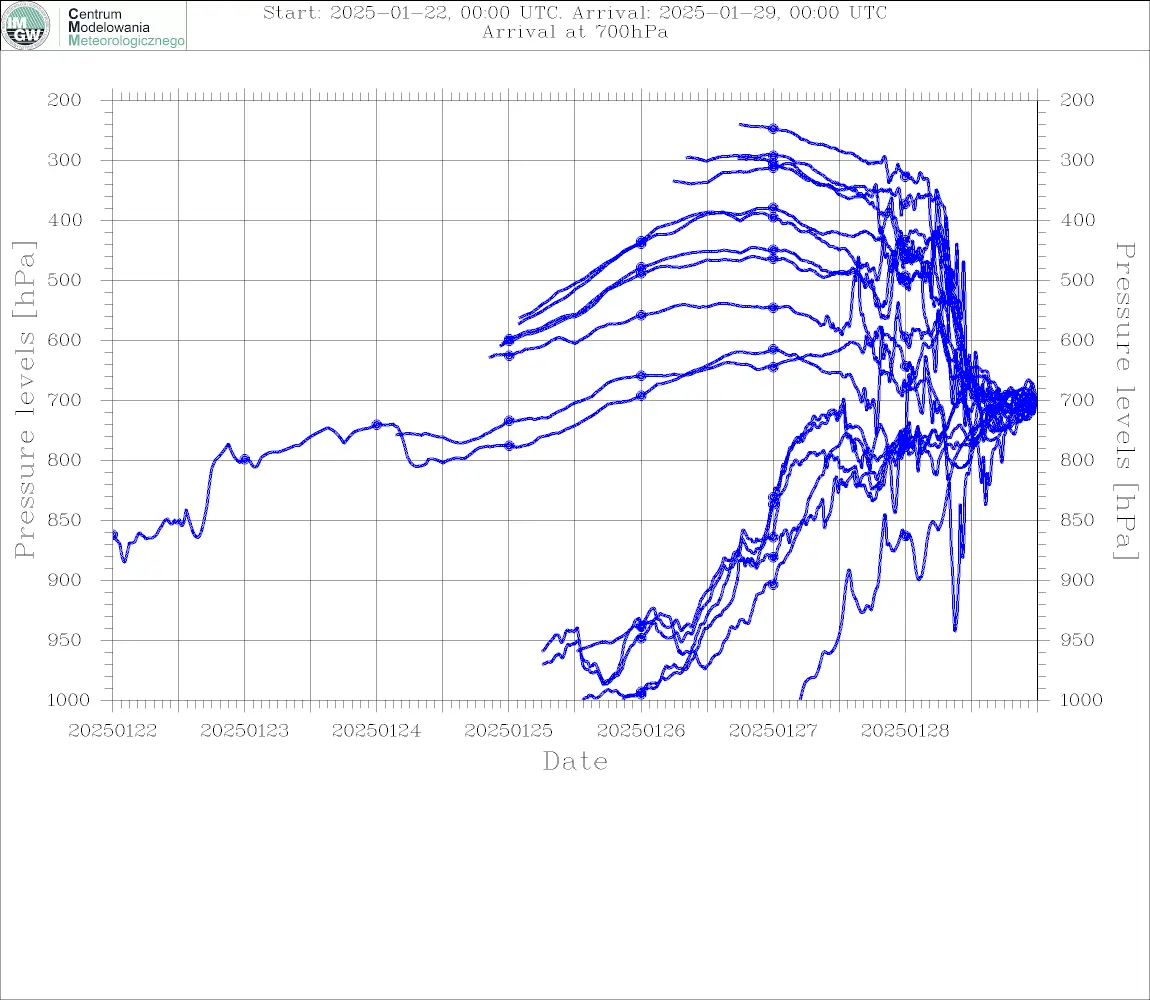1150x1000 pixels.
Task: Click the Centrum Modelowania Meteorologicznego text
Action: coord(126,27)
